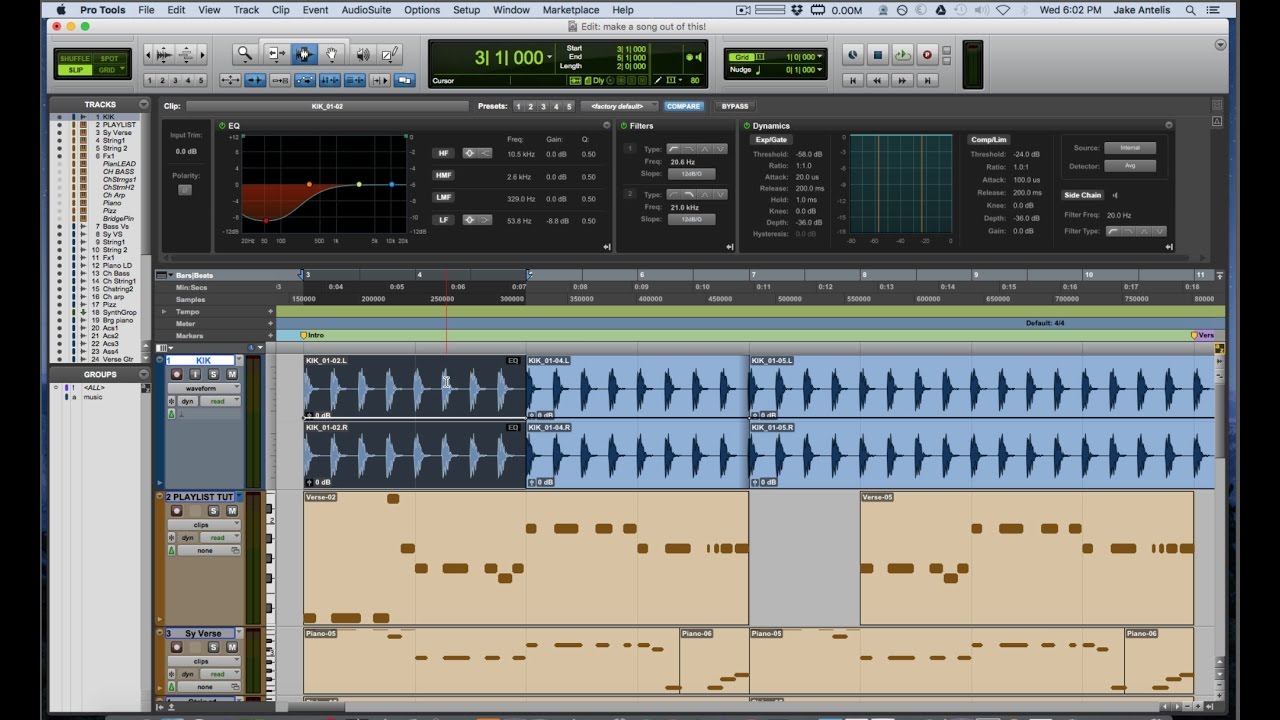Click the Online sync clock button

[852, 56]
